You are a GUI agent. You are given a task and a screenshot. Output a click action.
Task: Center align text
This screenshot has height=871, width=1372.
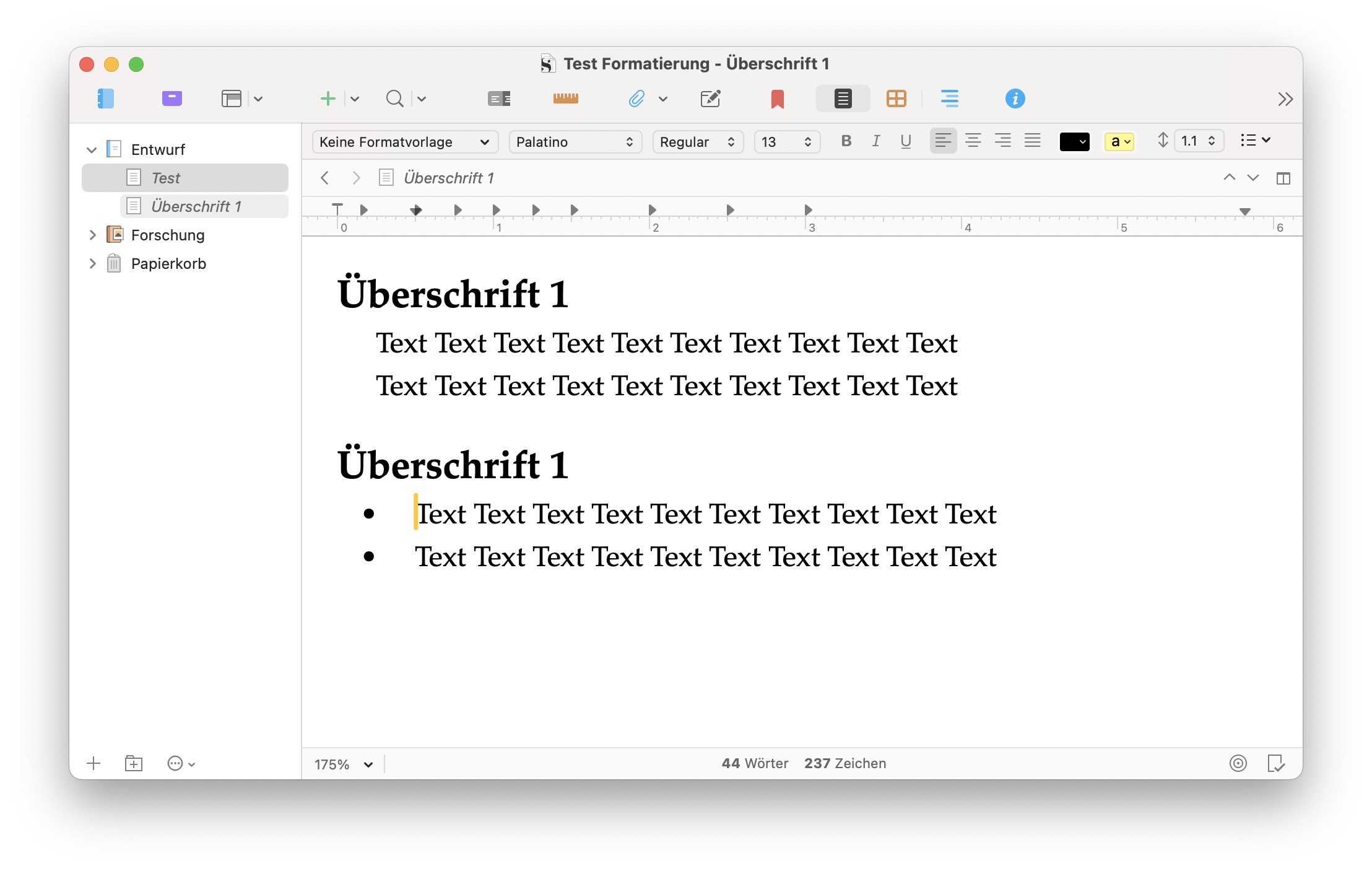point(973,141)
